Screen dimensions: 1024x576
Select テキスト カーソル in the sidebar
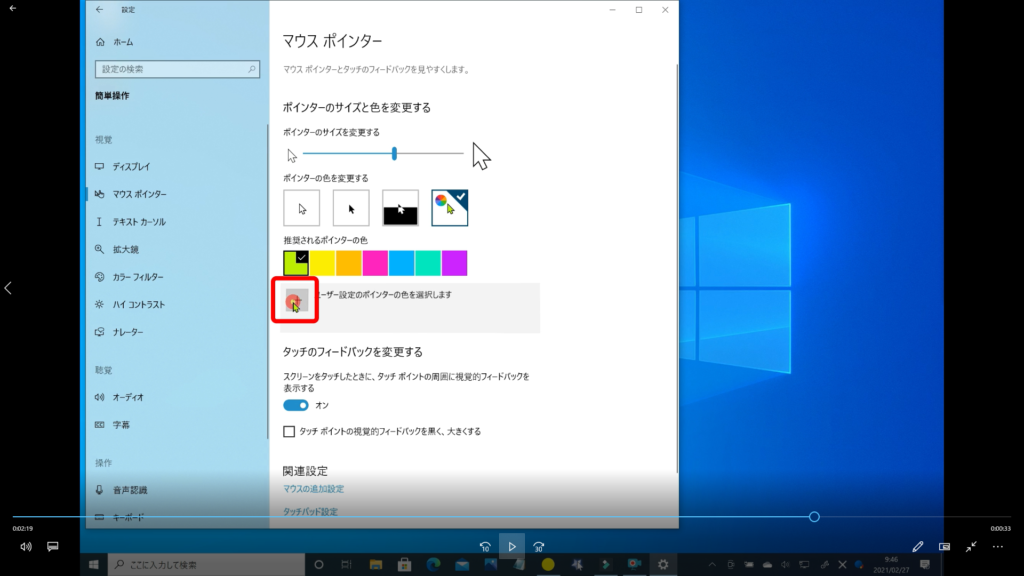point(138,222)
